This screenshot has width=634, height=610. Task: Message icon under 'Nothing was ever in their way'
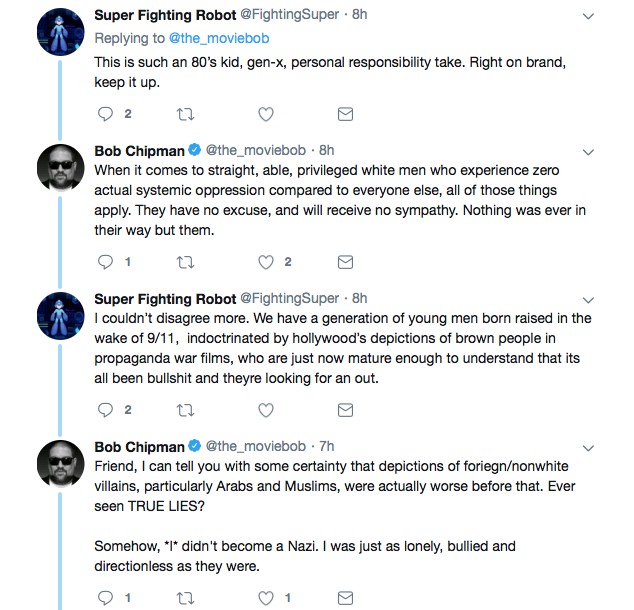point(345,262)
